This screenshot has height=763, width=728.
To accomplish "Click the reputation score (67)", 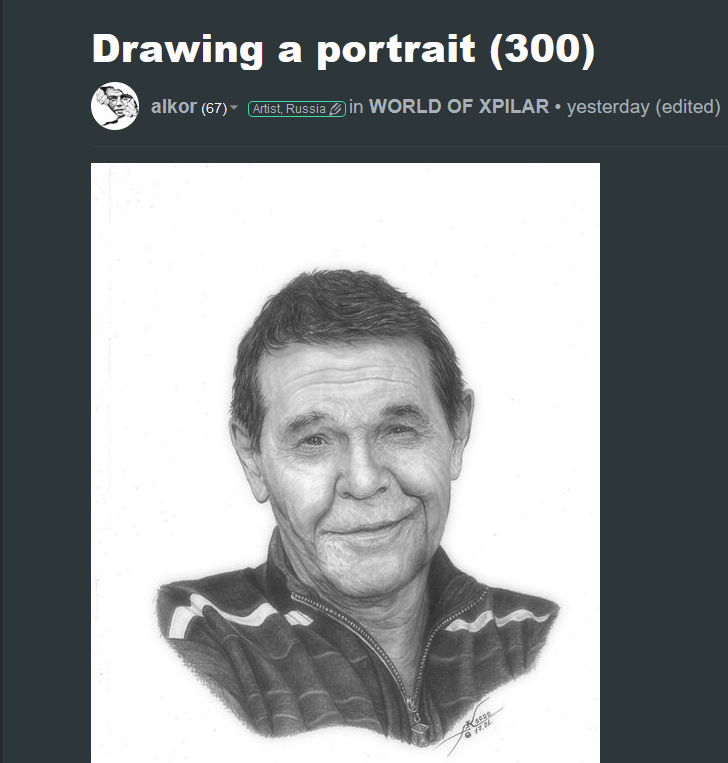I will pos(214,108).
